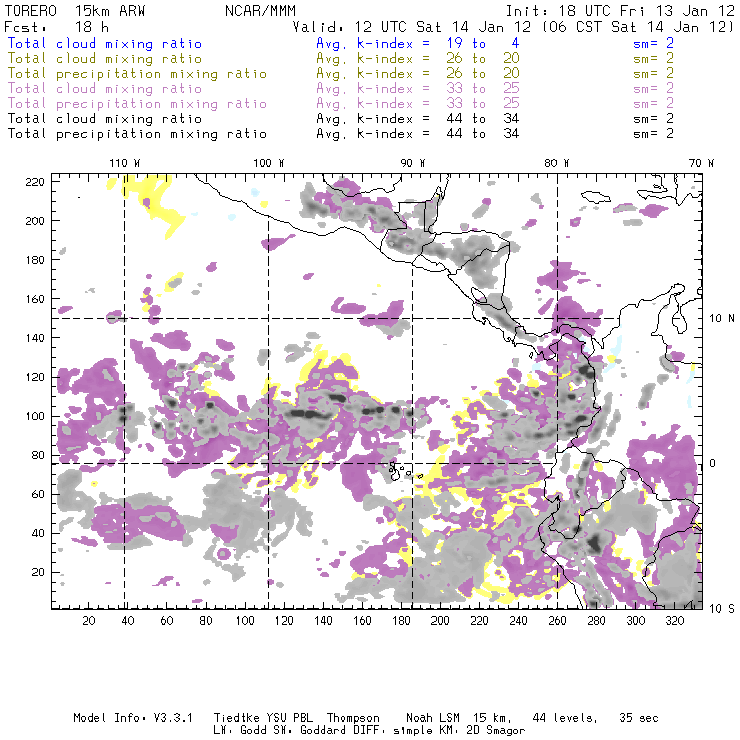Select the '100 W' longitude label
This screenshot has height=740, width=740.
pyautogui.click(x=269, y=163)
